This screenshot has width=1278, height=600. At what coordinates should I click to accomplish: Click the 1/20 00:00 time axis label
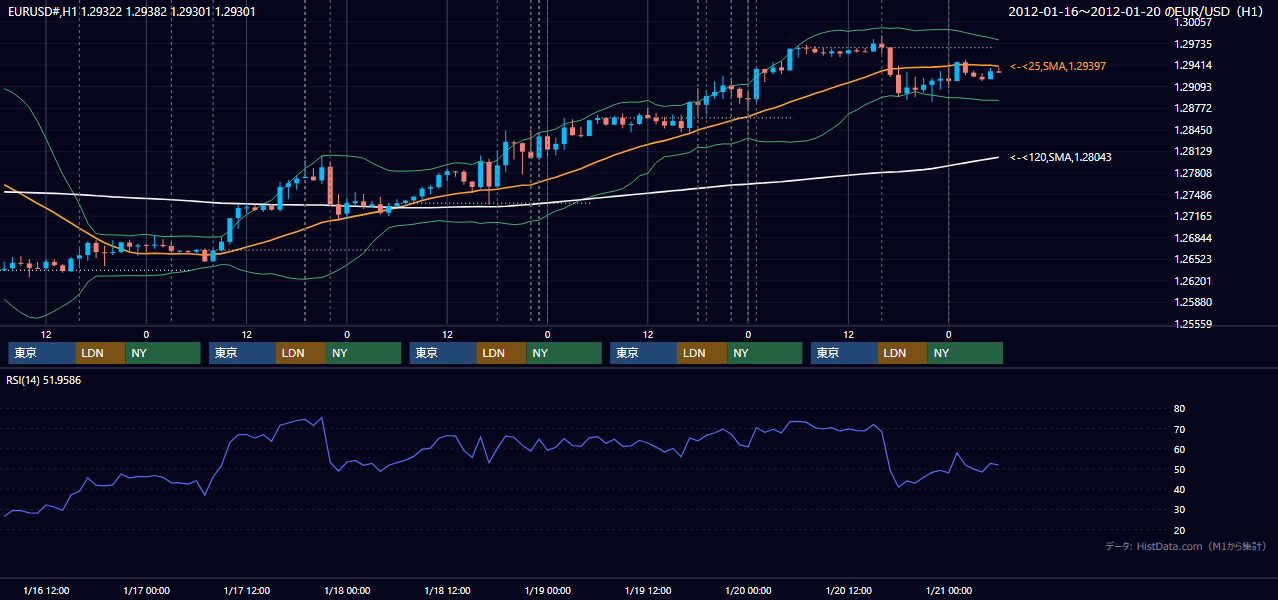[748, 590]
